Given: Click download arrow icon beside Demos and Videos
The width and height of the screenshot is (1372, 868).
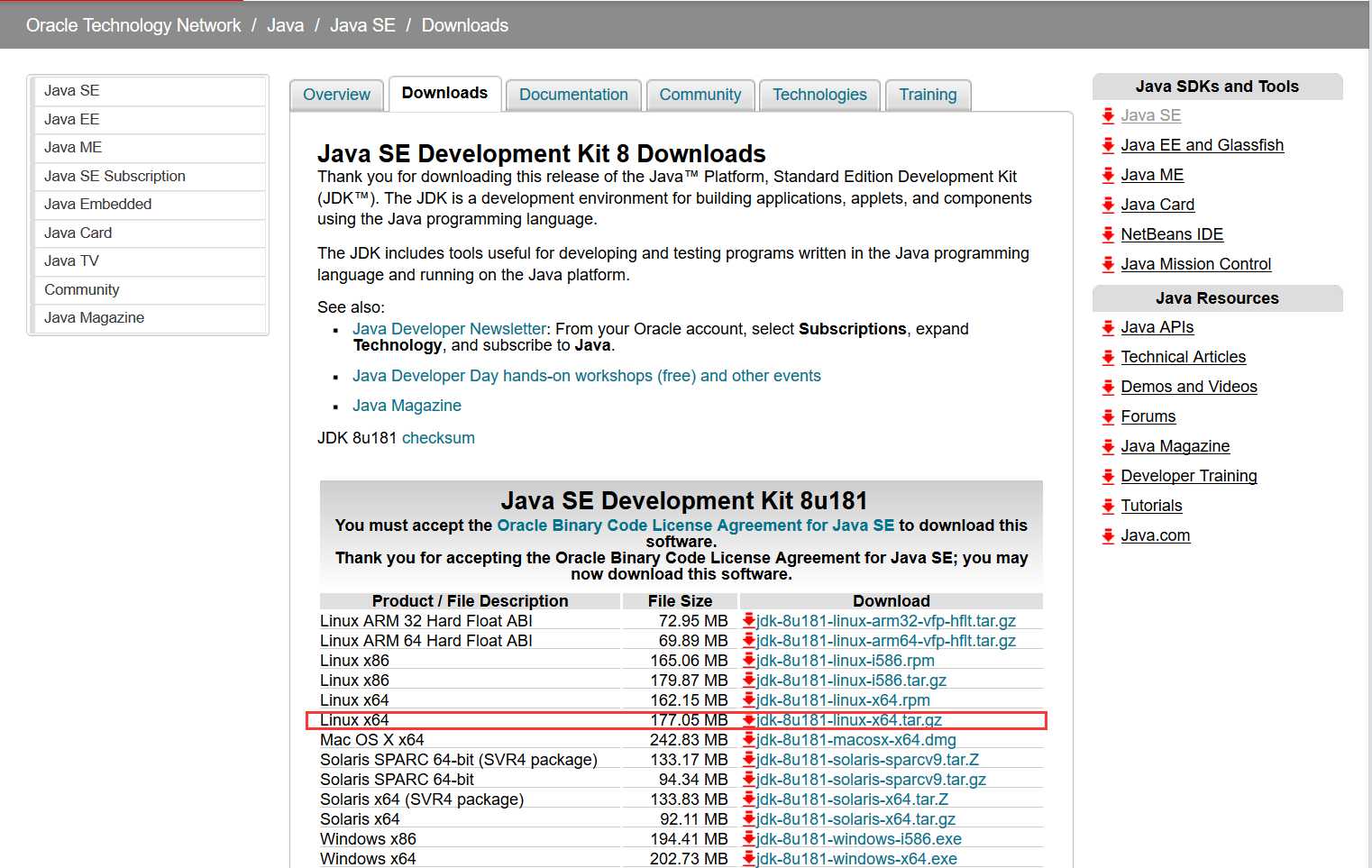Looking at the screenshot, I should coord(1108,387).
